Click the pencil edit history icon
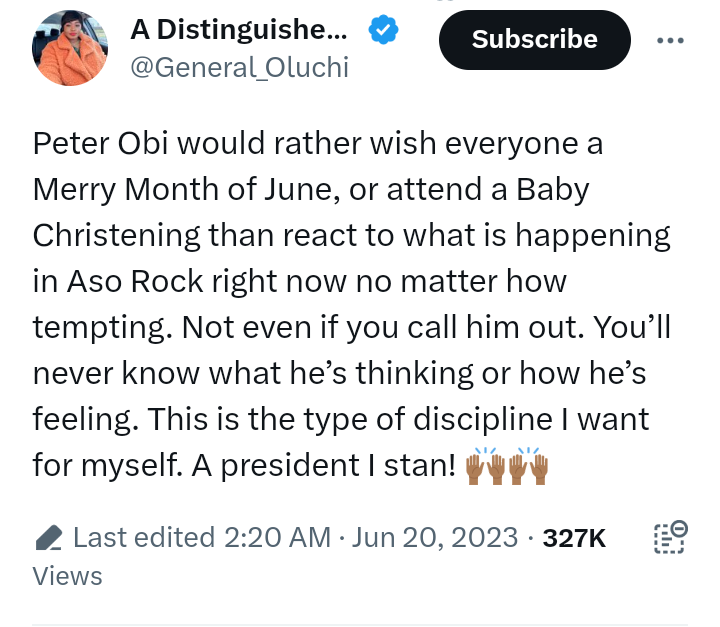This screenshot has width=720, height=627. (47, 539)
